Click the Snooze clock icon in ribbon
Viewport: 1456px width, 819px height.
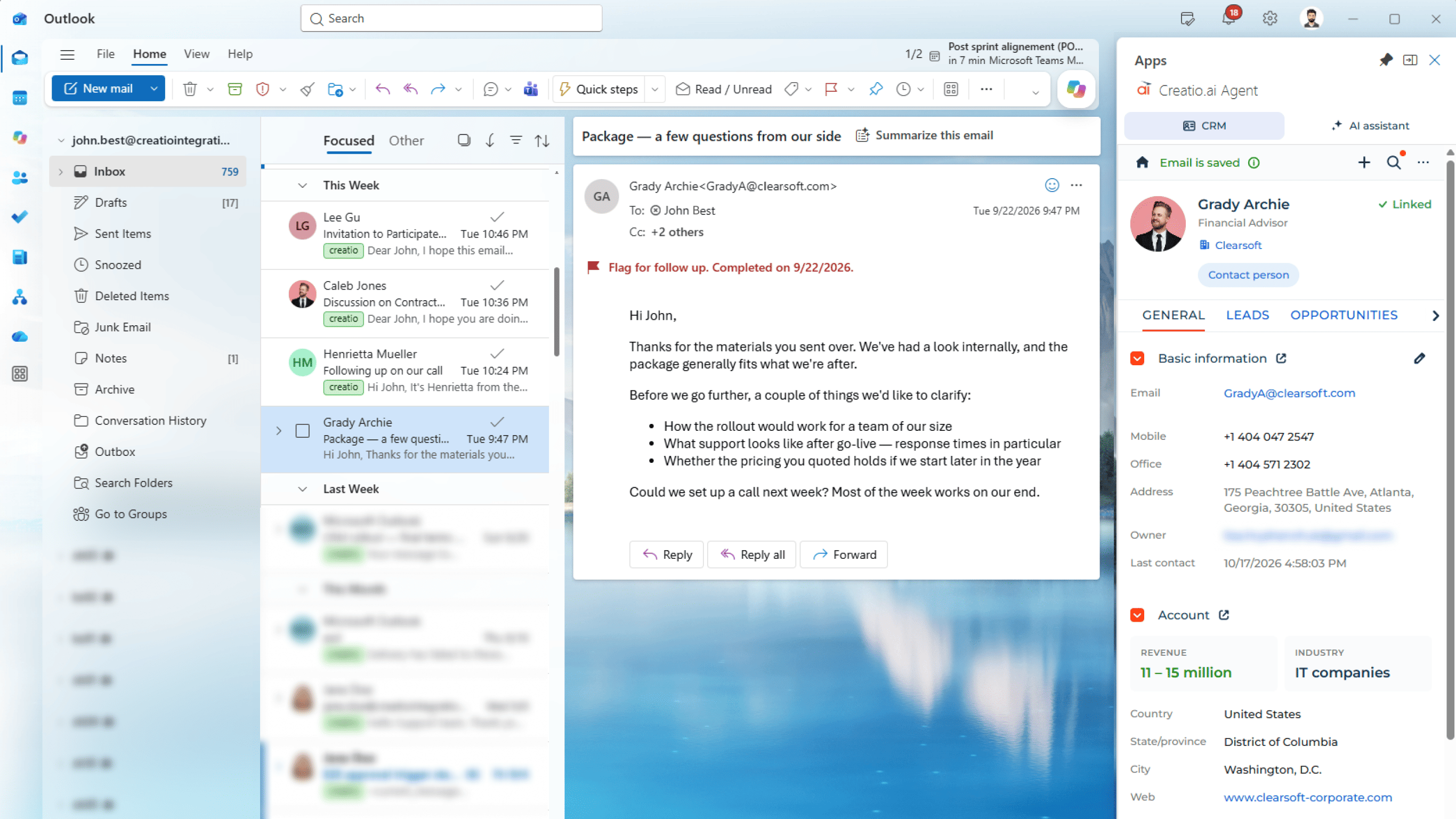click(903, 89)
